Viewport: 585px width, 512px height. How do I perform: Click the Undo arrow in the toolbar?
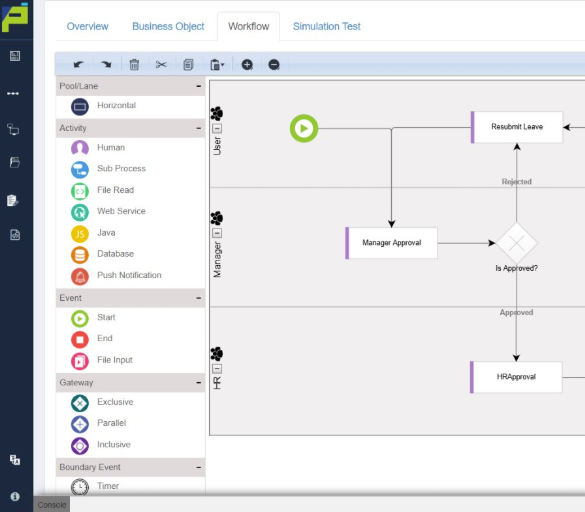(78, 65)
